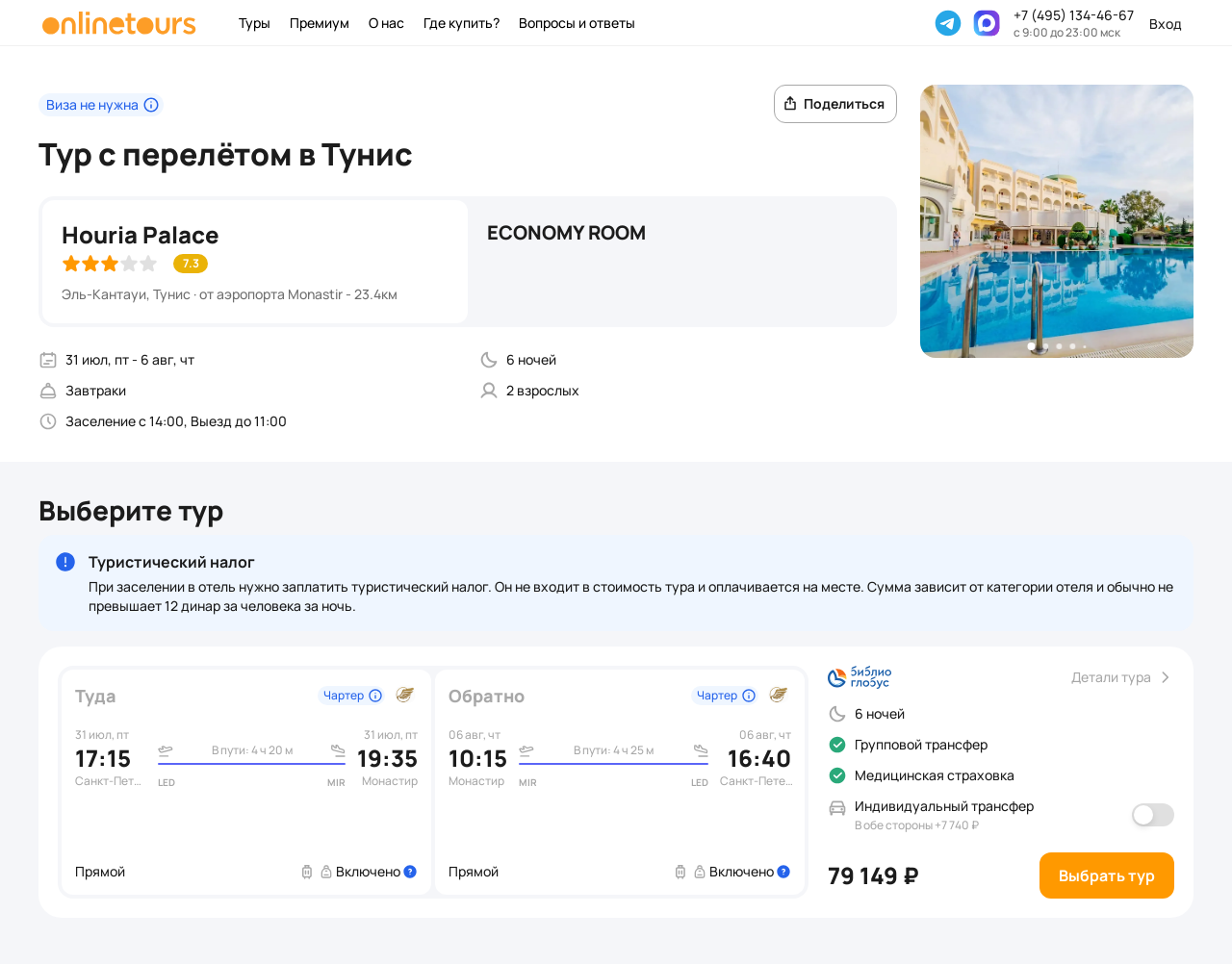This screenshot has width=1232, height=964.
Task: Open the onlinetours logo homepage
Action: (119, 23)
